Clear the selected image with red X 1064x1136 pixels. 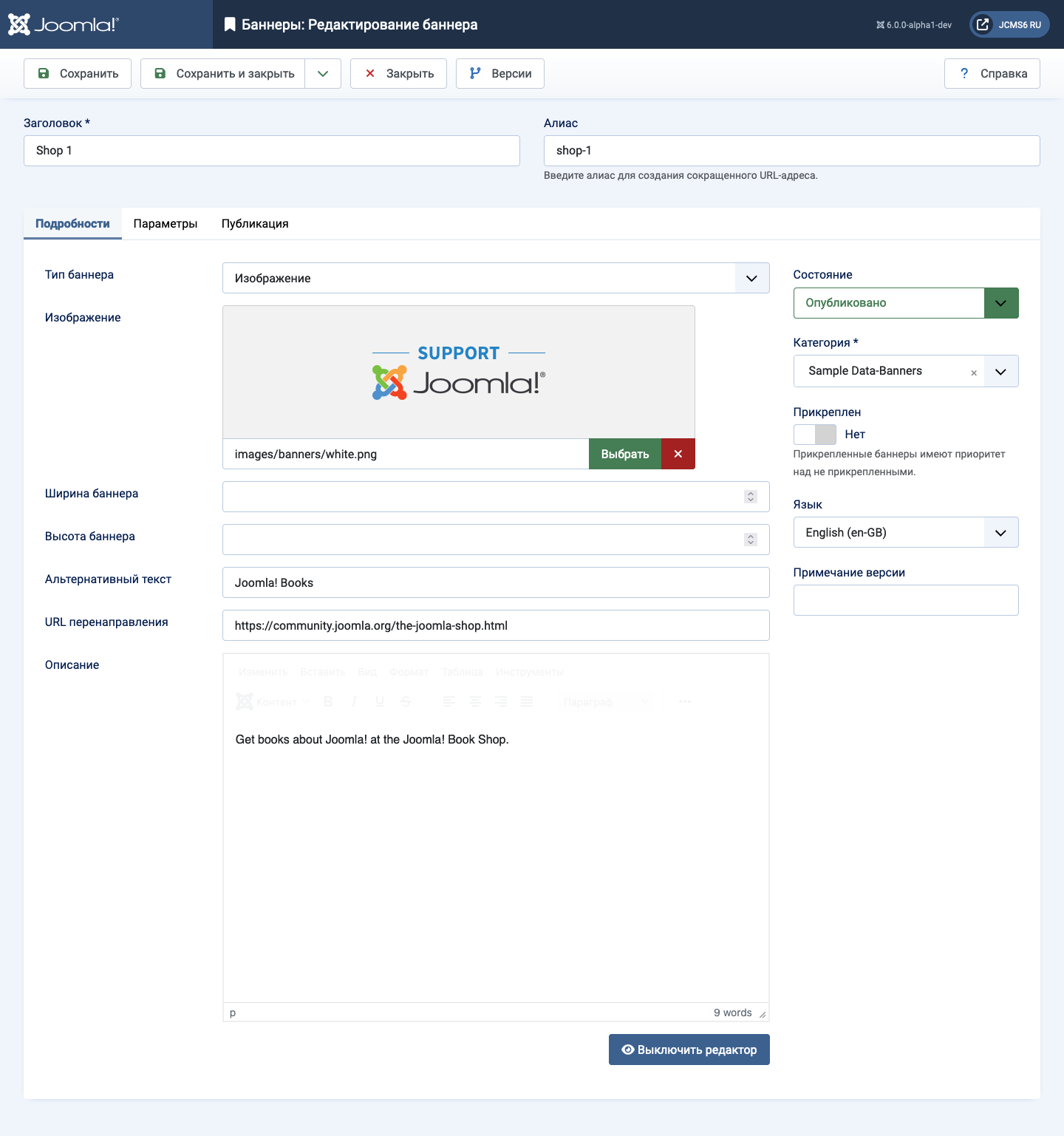click(678, 454)
